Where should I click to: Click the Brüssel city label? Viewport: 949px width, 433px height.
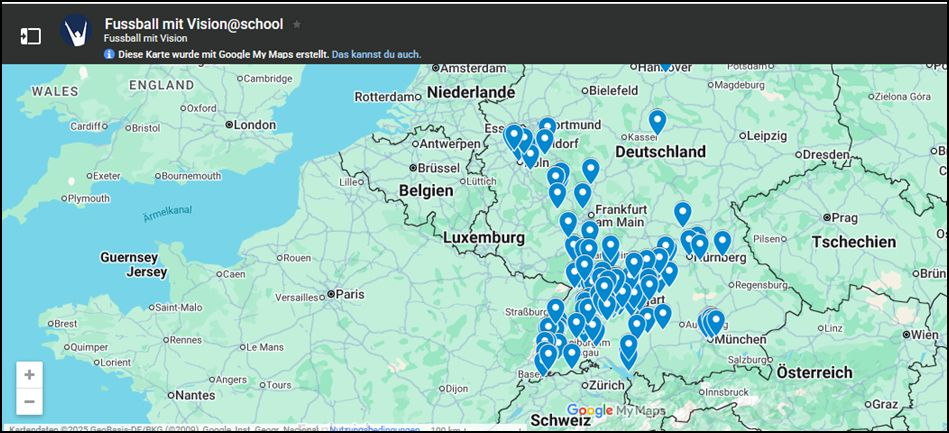coord(438,168)
